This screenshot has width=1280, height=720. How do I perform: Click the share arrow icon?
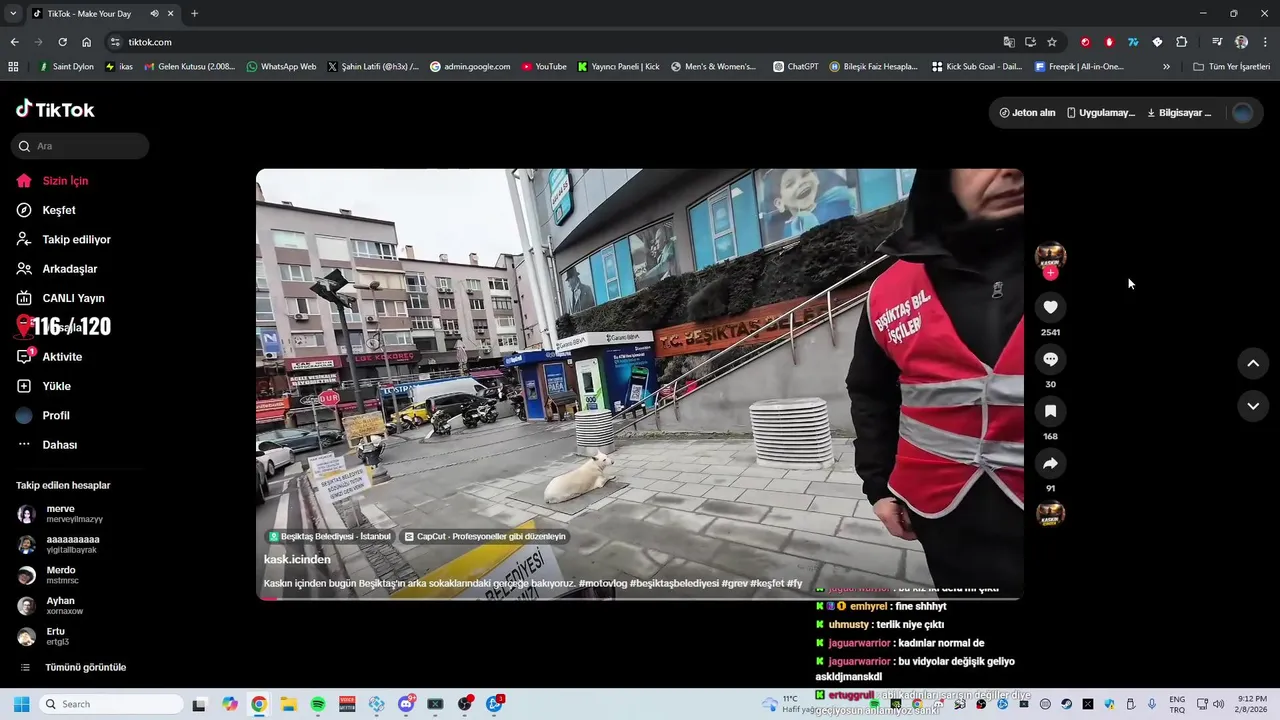point(1050,463)
